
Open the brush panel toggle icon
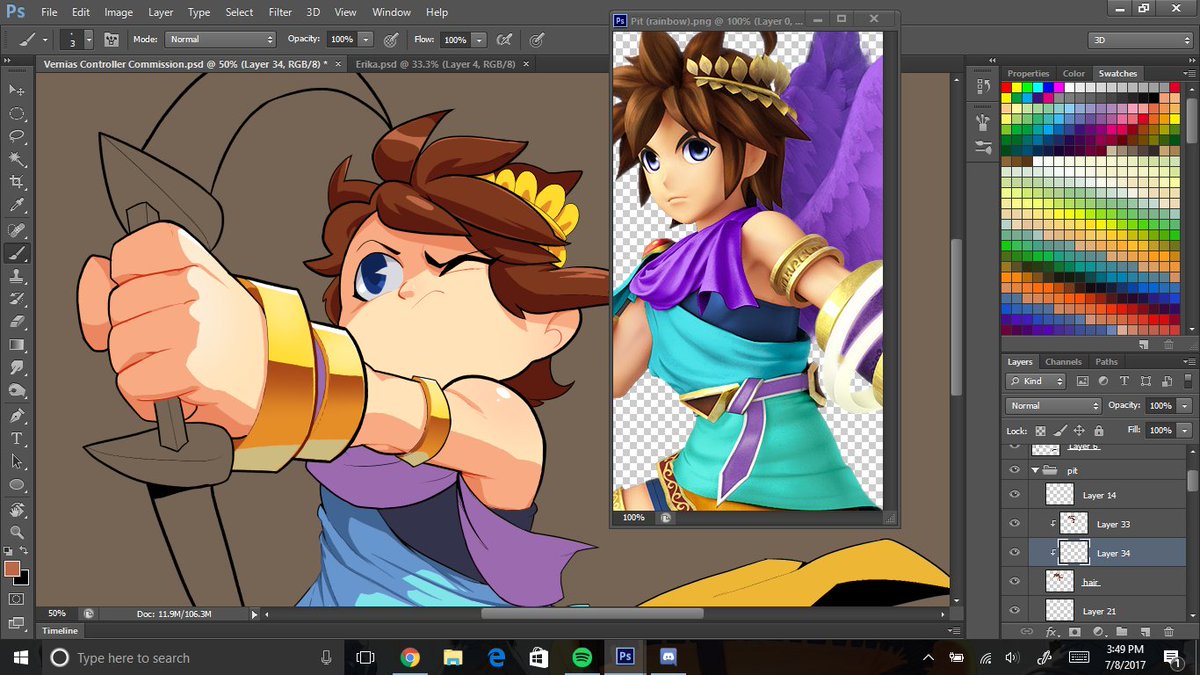click(x=111, y=40)
